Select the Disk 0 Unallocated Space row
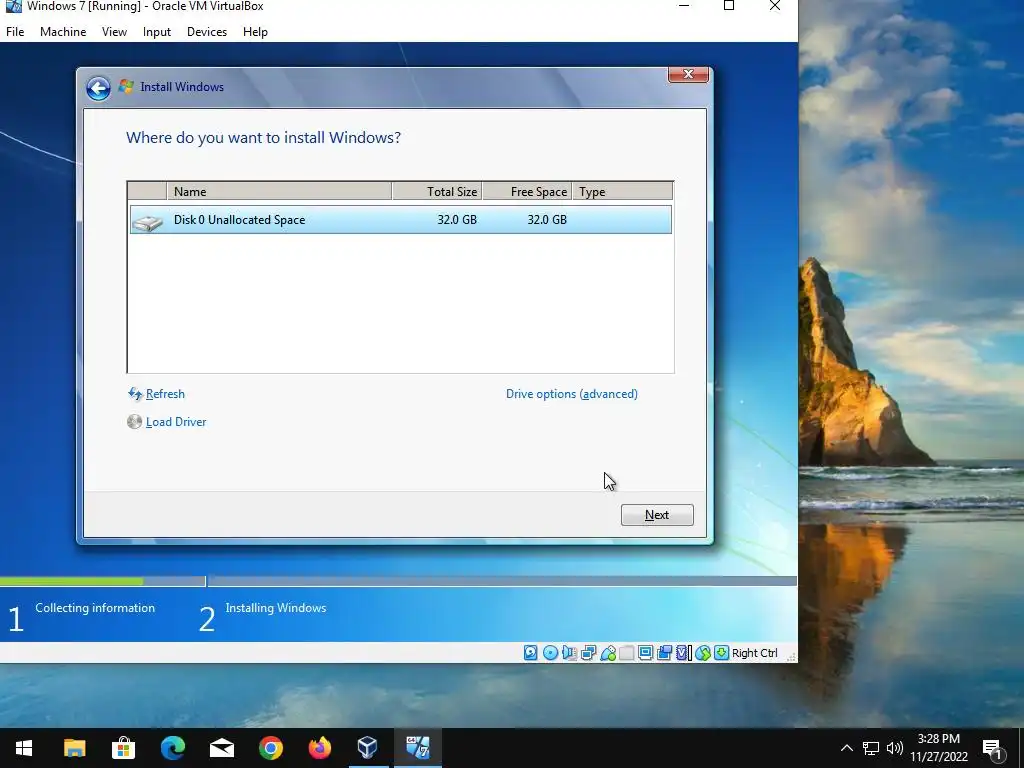1024x768 pixels. [400, 219]
